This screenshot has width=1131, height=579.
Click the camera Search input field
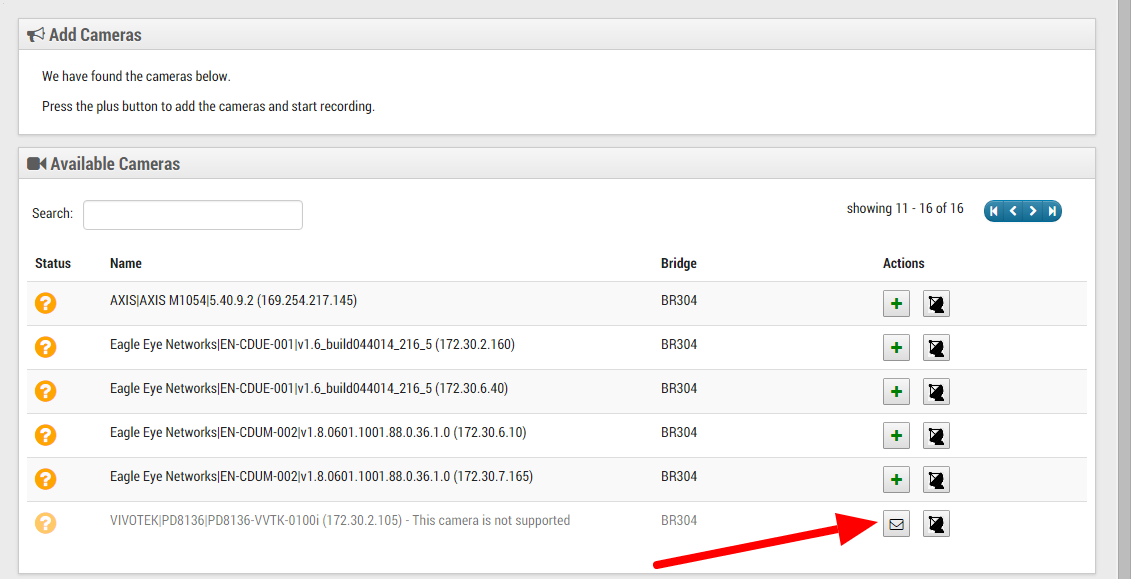click(x=193, y=215)
